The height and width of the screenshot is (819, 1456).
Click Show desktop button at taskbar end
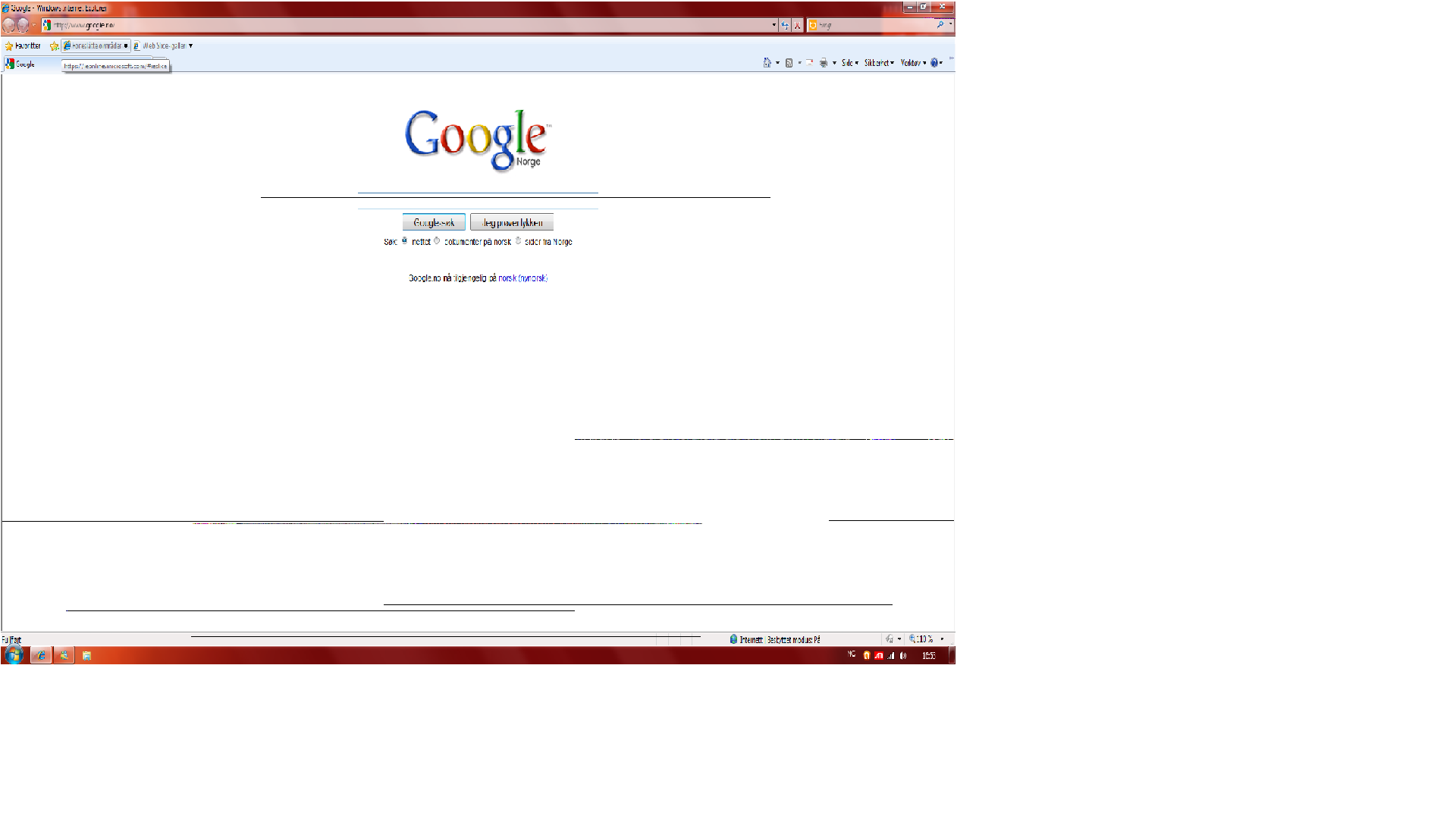coord(952,656)
